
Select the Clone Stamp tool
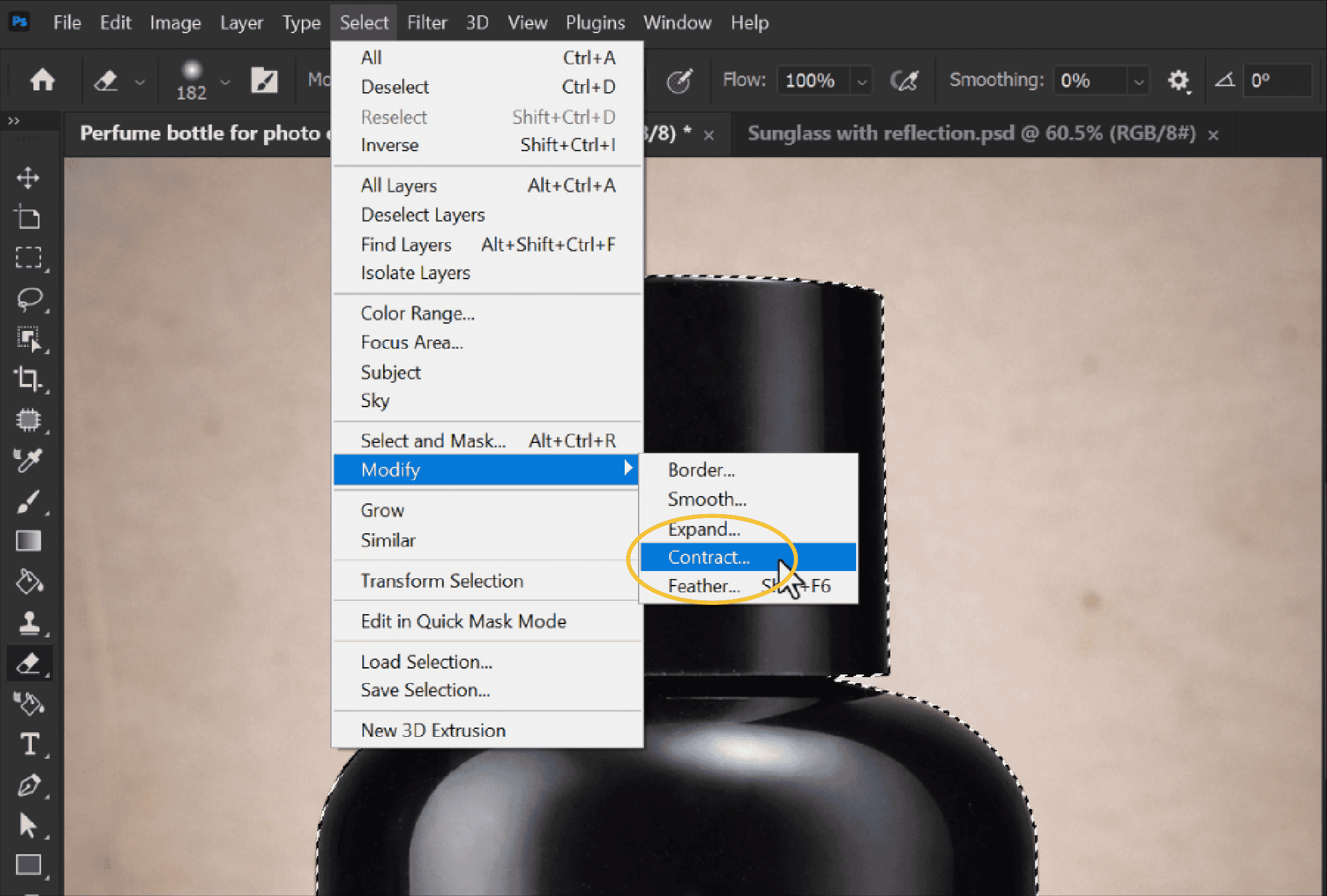(x=29, y=623)
